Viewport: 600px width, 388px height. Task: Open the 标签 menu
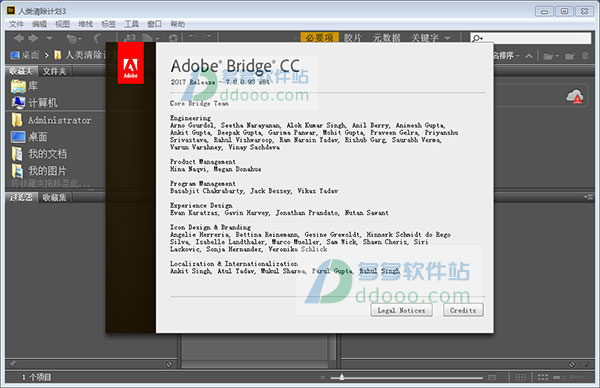pos(108,24)
